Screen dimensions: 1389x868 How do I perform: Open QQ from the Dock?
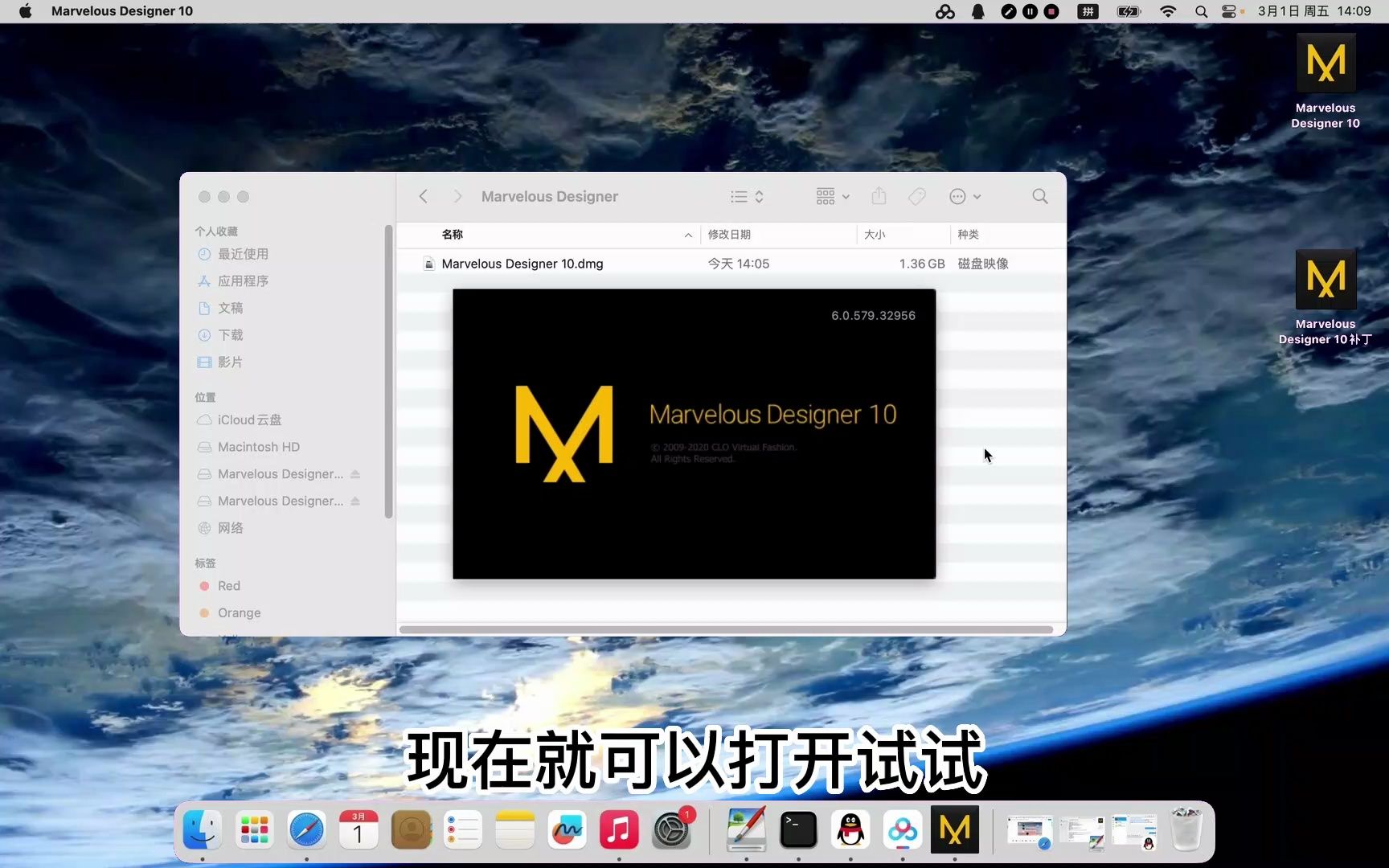pos(850,830)
